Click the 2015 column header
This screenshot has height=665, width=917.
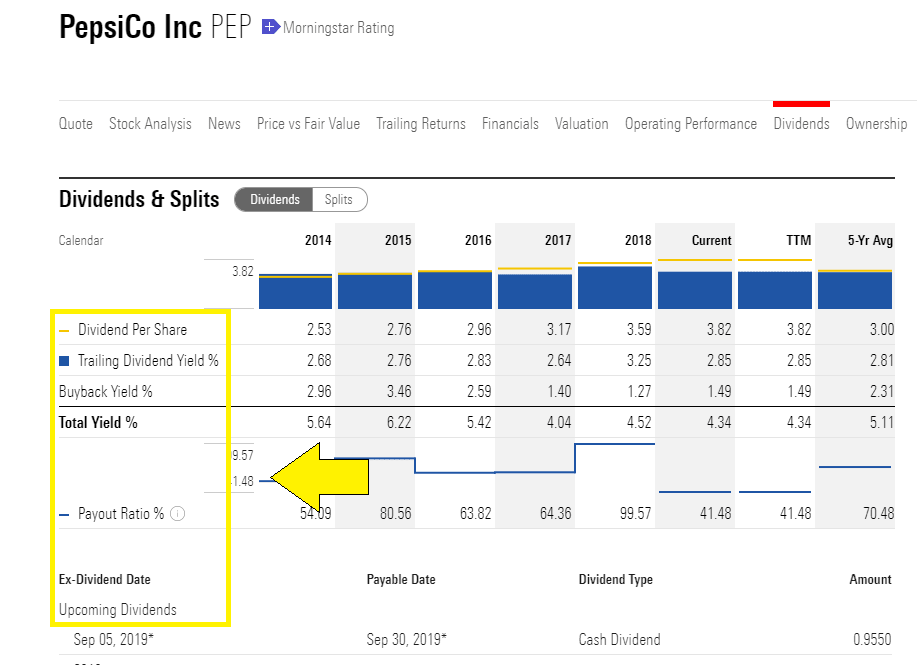(398, 240)
